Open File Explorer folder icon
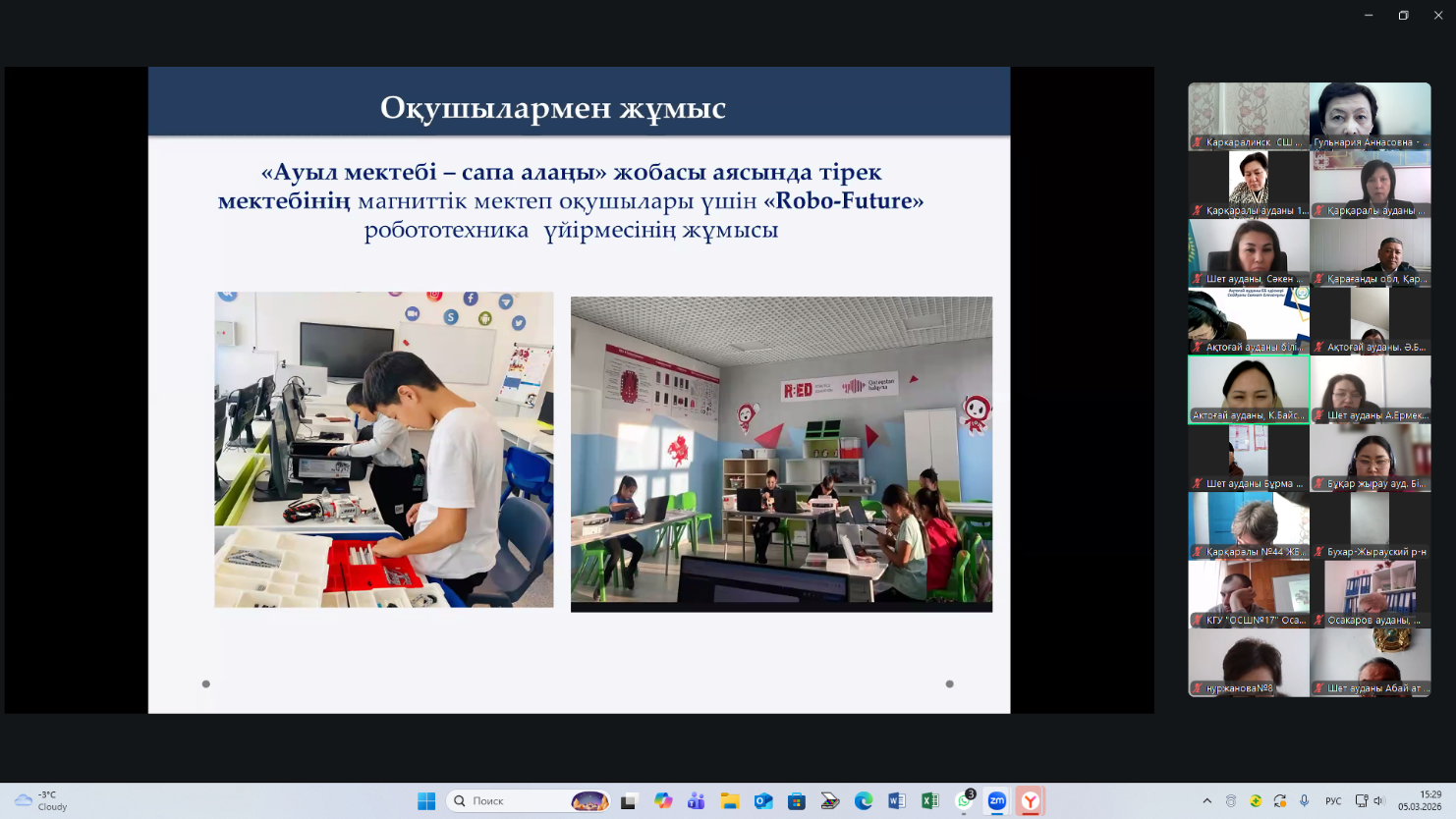1456x819 pixels. coord(729,801)
